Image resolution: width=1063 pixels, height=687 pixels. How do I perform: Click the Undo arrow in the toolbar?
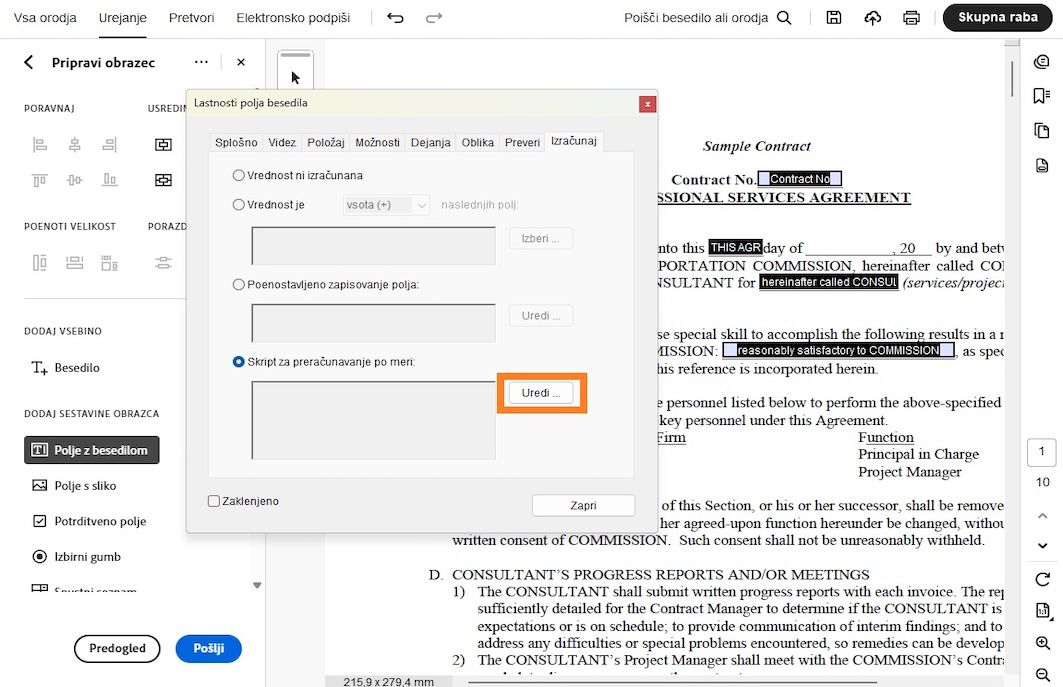coord(395,17)
